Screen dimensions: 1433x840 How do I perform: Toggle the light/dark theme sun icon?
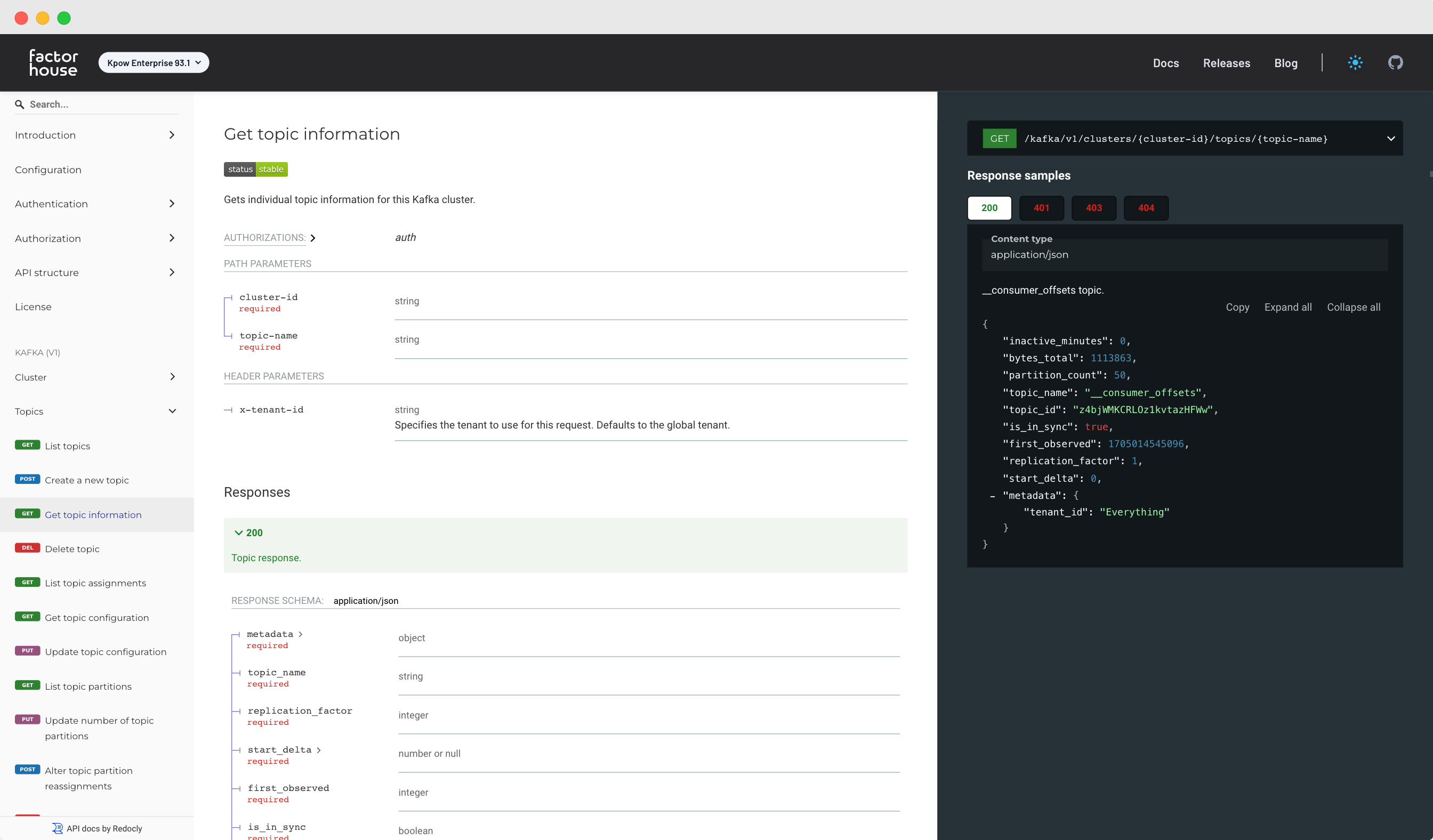[1356, 62]
